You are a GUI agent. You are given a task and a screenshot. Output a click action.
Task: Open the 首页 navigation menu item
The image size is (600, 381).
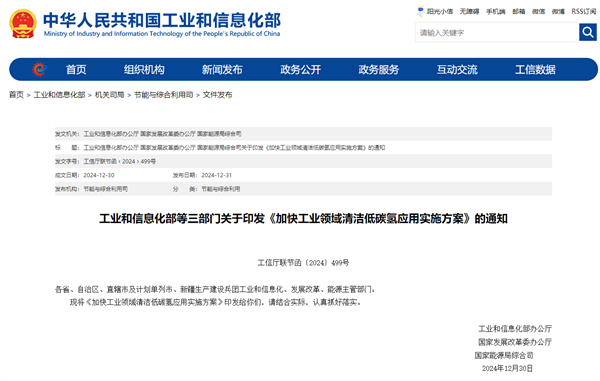point(76,70)
